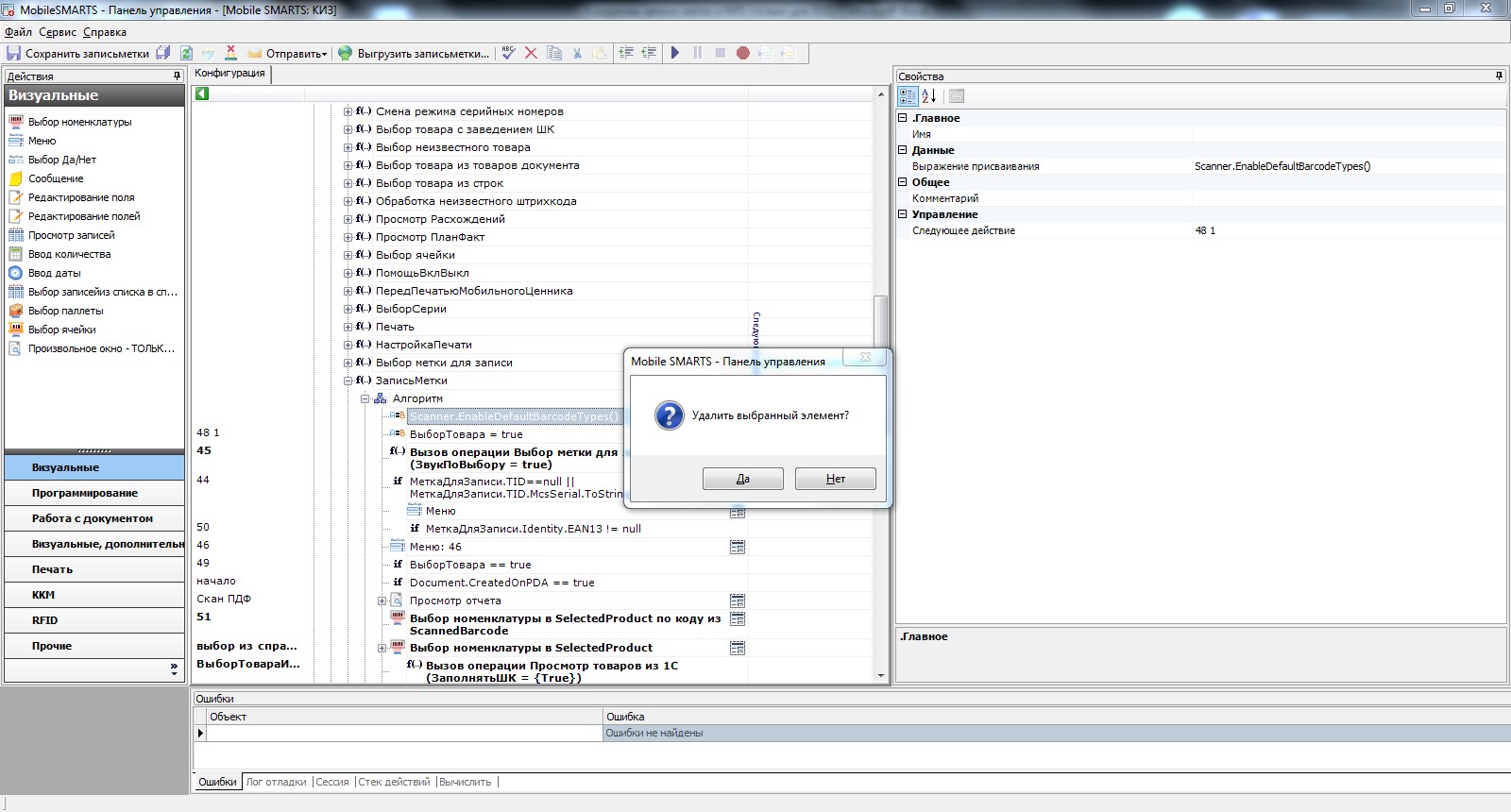Viewport: 1511px width, 812px height.
Task: Click details icon on 'Меню: 46' row
Action: (x=738, y=547)
